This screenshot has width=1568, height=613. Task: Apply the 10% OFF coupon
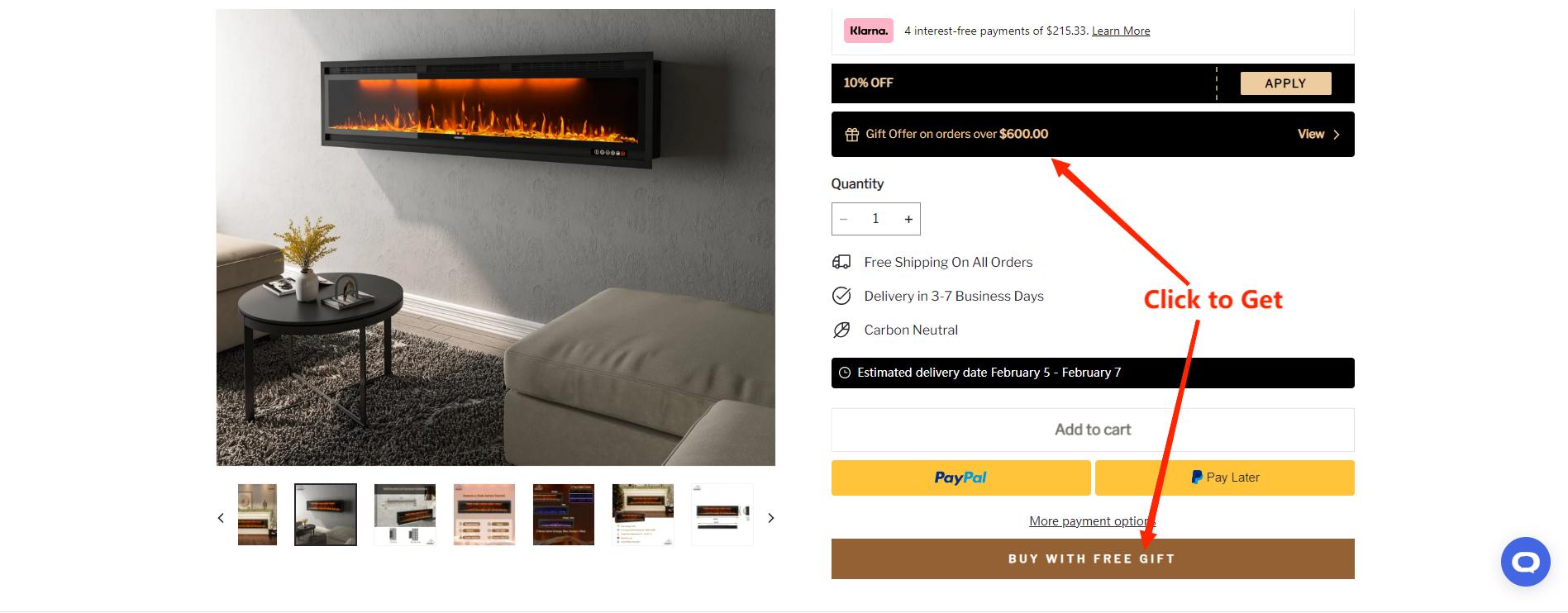[x=1285, y=83]
